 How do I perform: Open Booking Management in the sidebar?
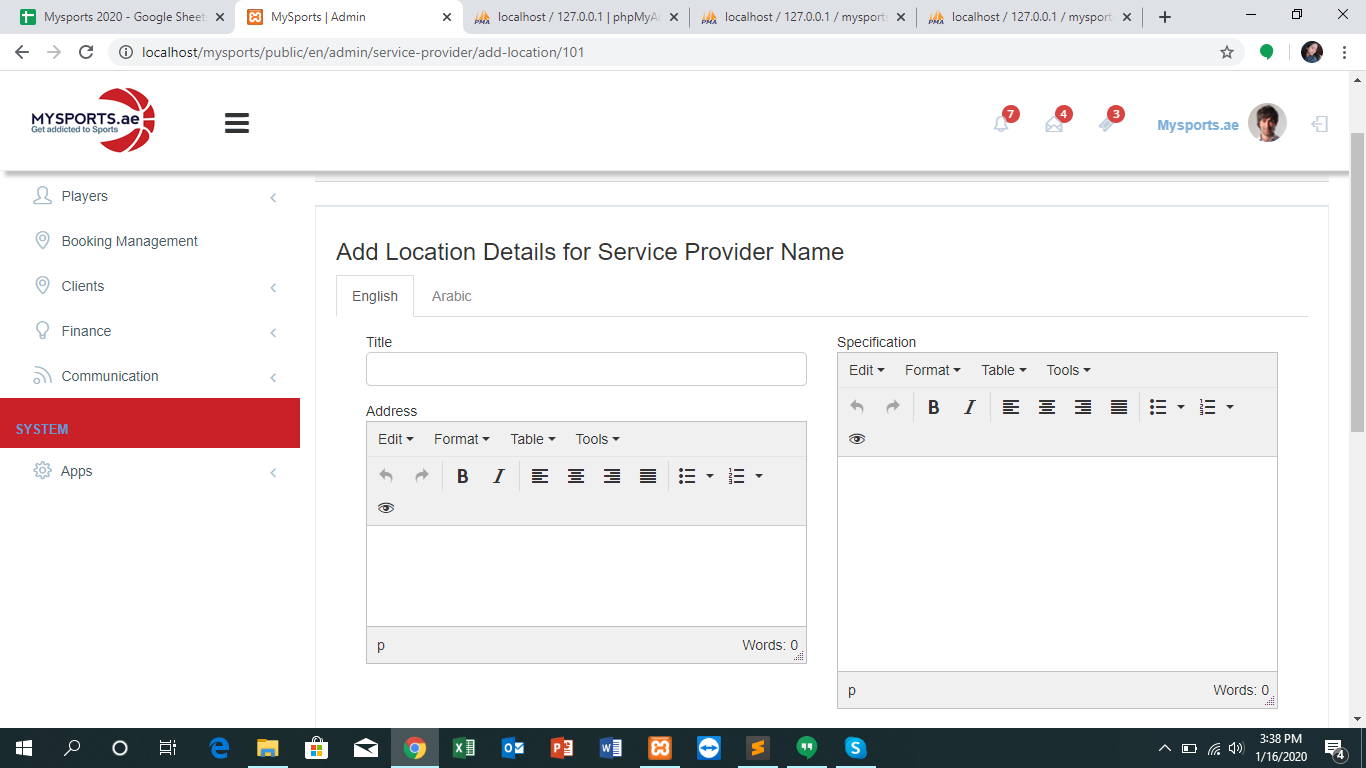pos(129,241)
